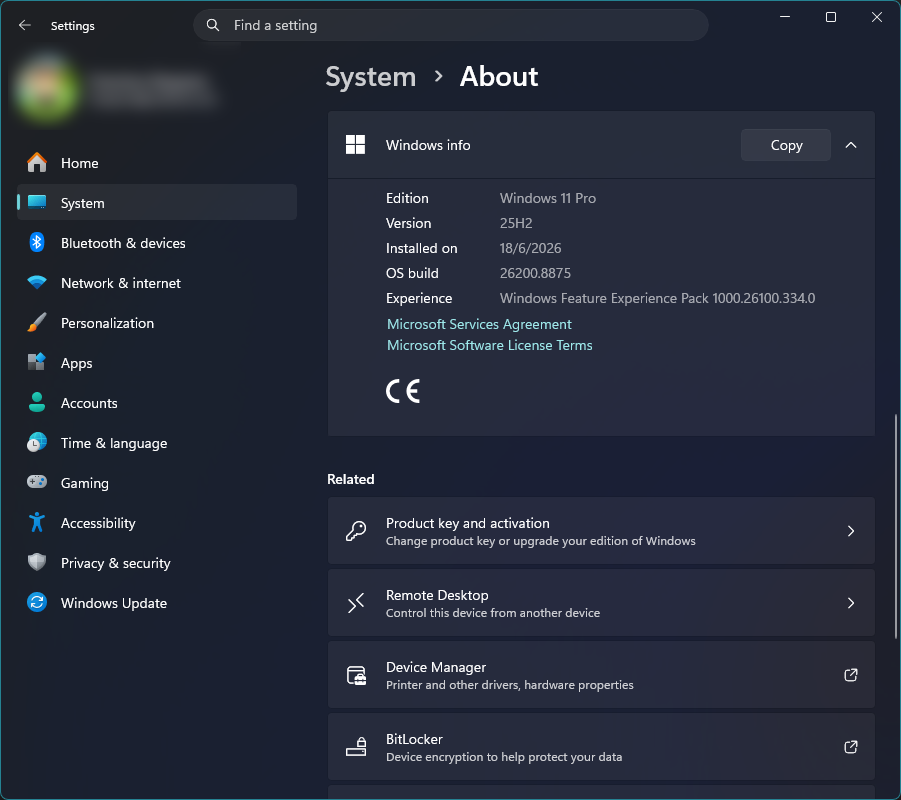Focus the Find a setting search box

450,25
